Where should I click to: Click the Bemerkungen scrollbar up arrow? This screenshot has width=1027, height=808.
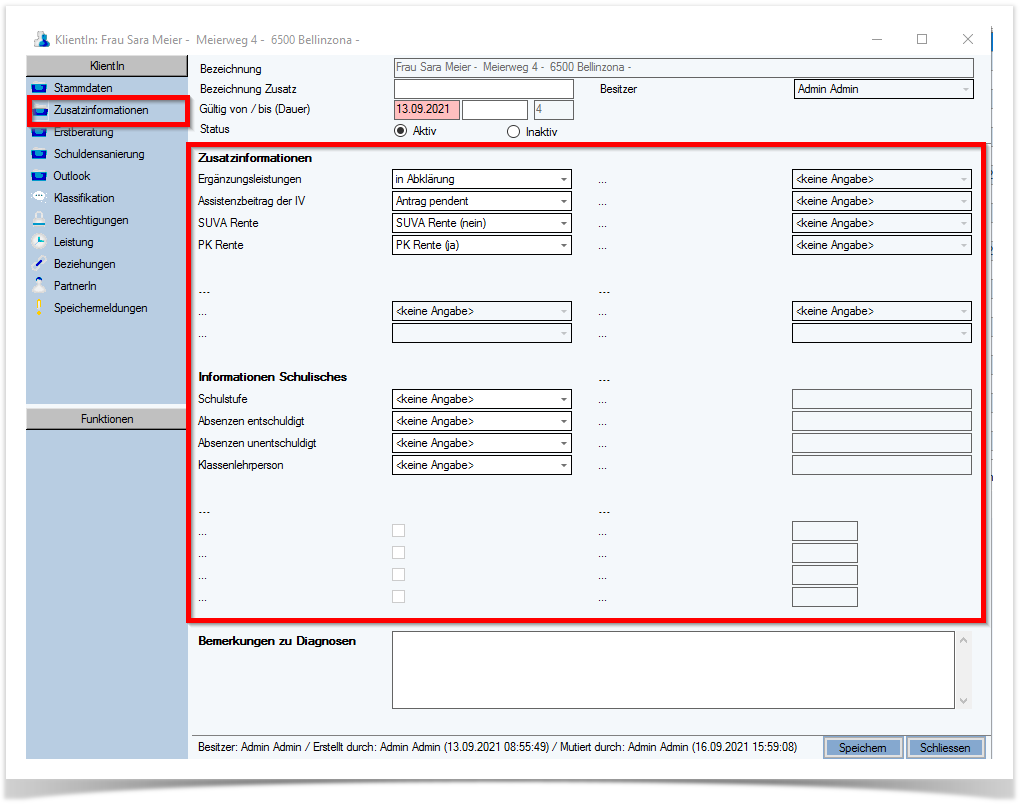[963, 640]
